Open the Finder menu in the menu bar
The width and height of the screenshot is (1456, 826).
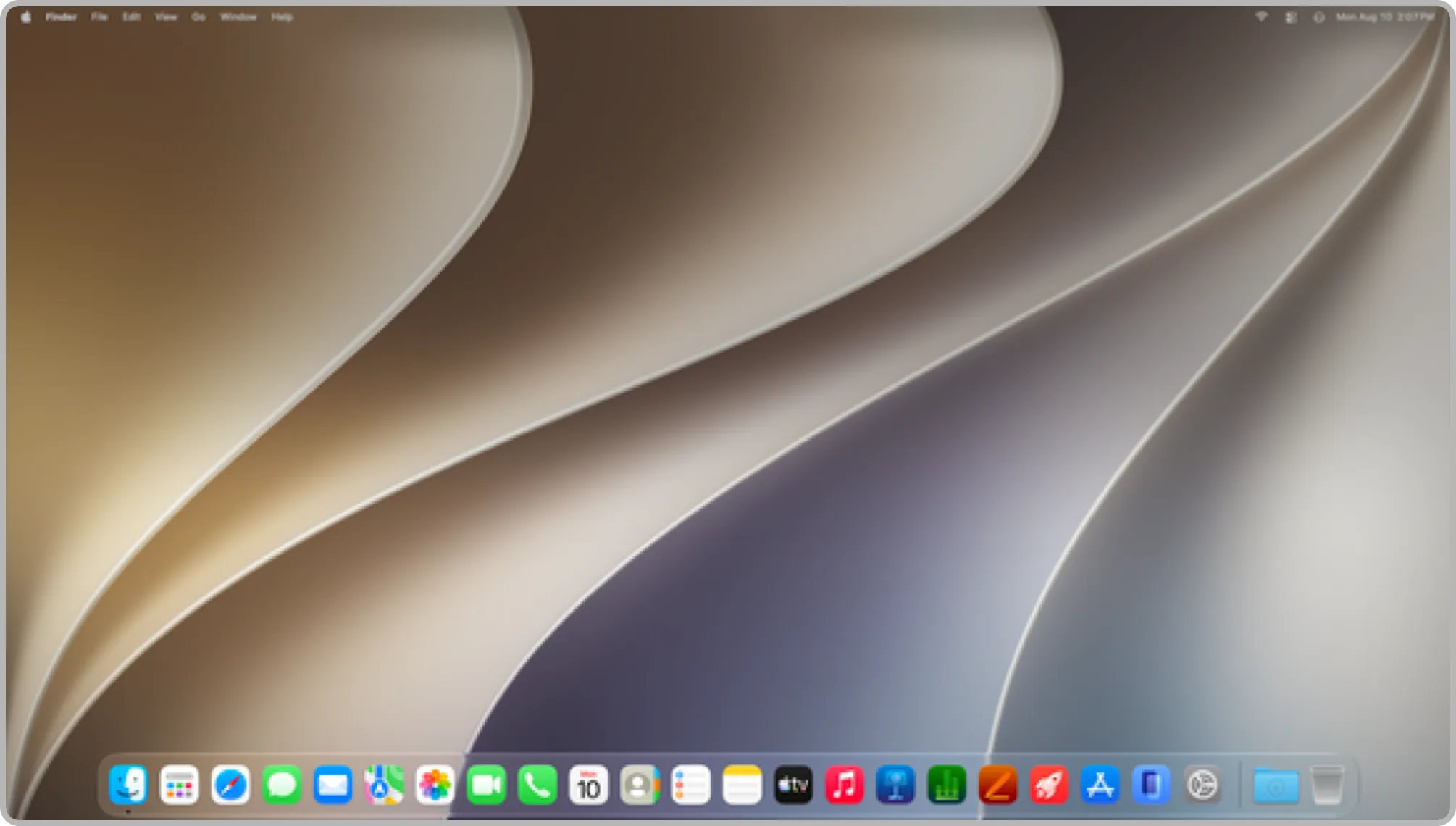point(61,17)
